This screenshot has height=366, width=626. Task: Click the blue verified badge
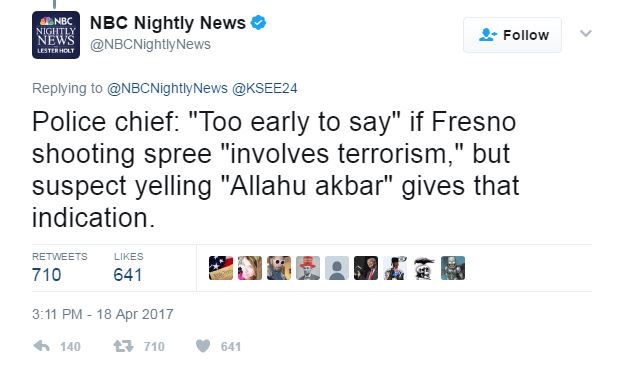coord(258,22)
